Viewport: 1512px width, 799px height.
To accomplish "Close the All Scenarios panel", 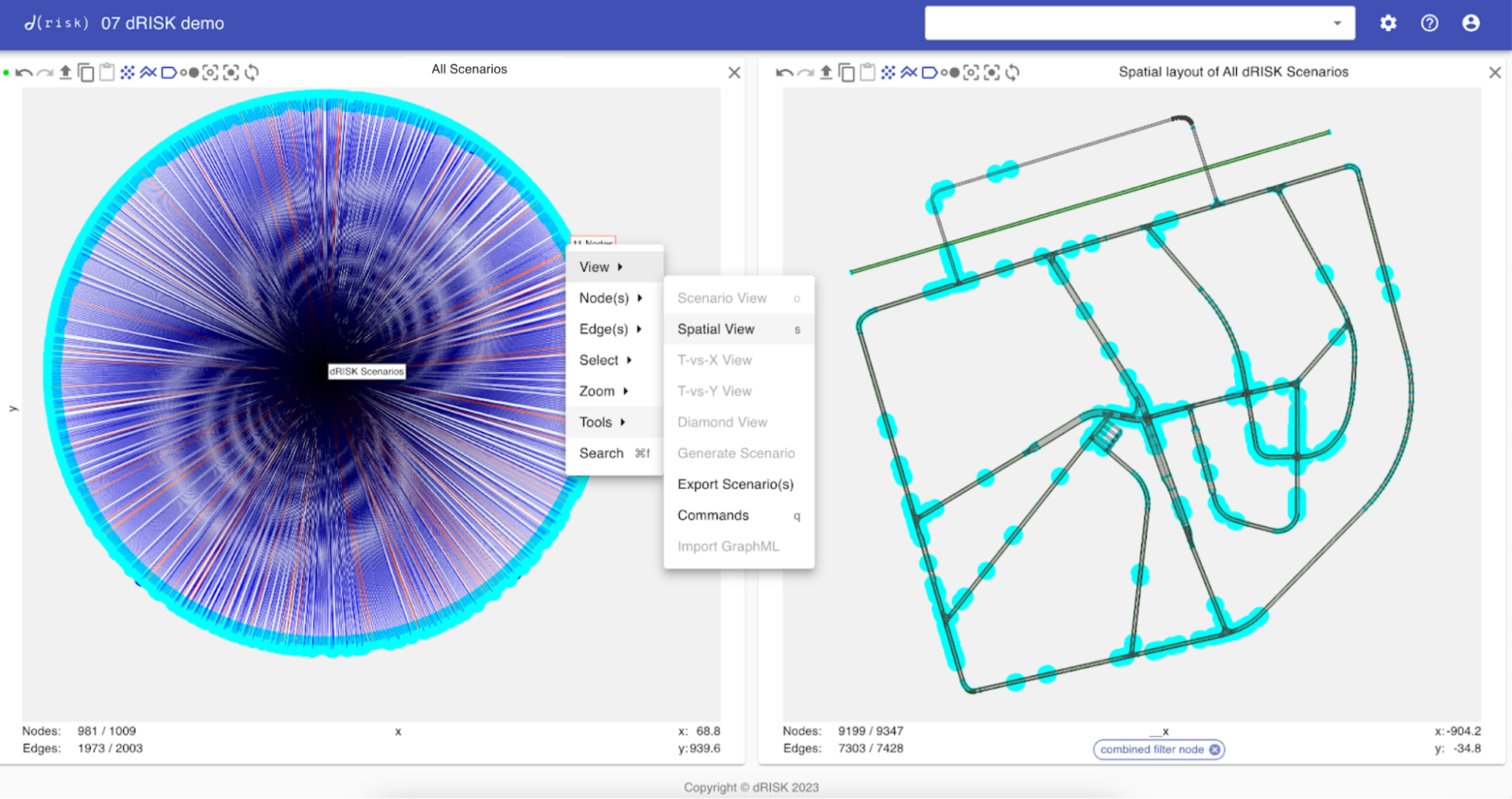I will [x=734, y=73].
